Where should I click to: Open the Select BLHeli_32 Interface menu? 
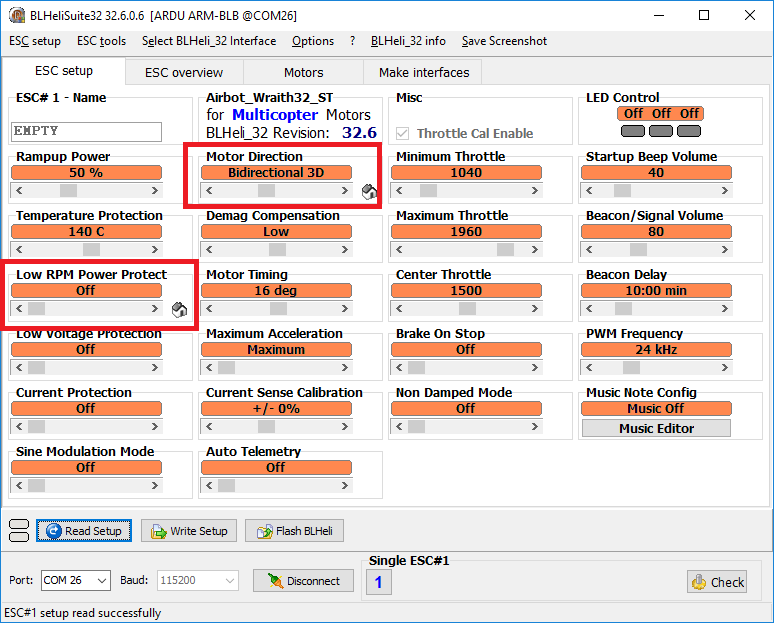209,41
